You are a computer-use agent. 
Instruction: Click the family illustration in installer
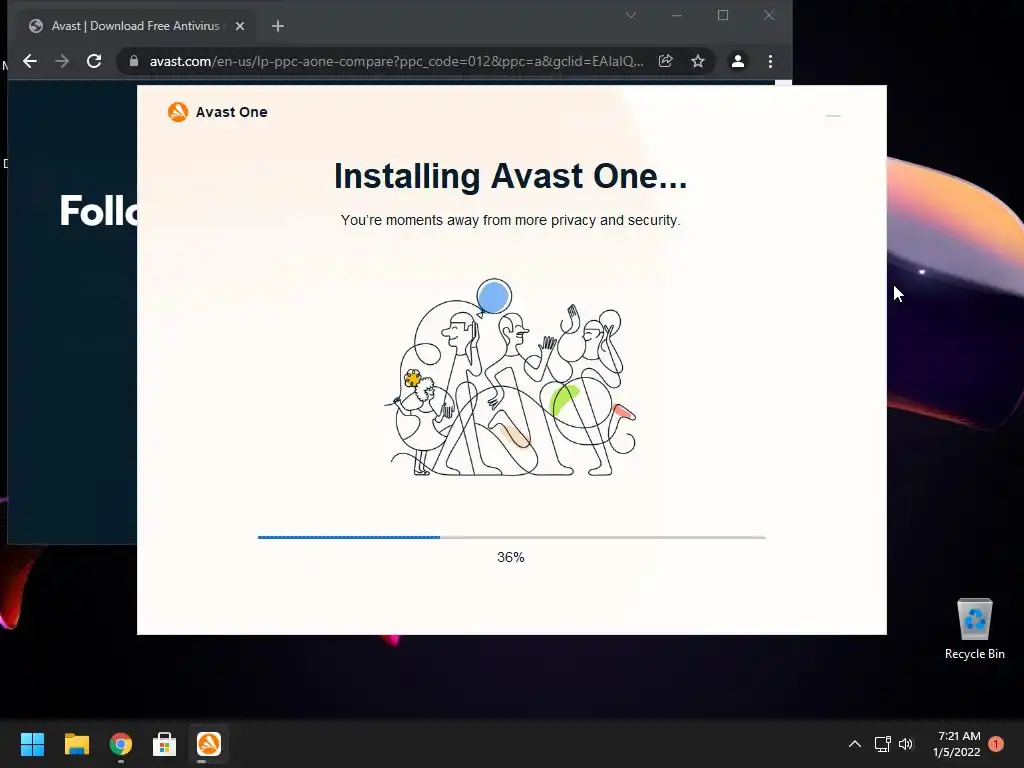[x=511, y=377]
